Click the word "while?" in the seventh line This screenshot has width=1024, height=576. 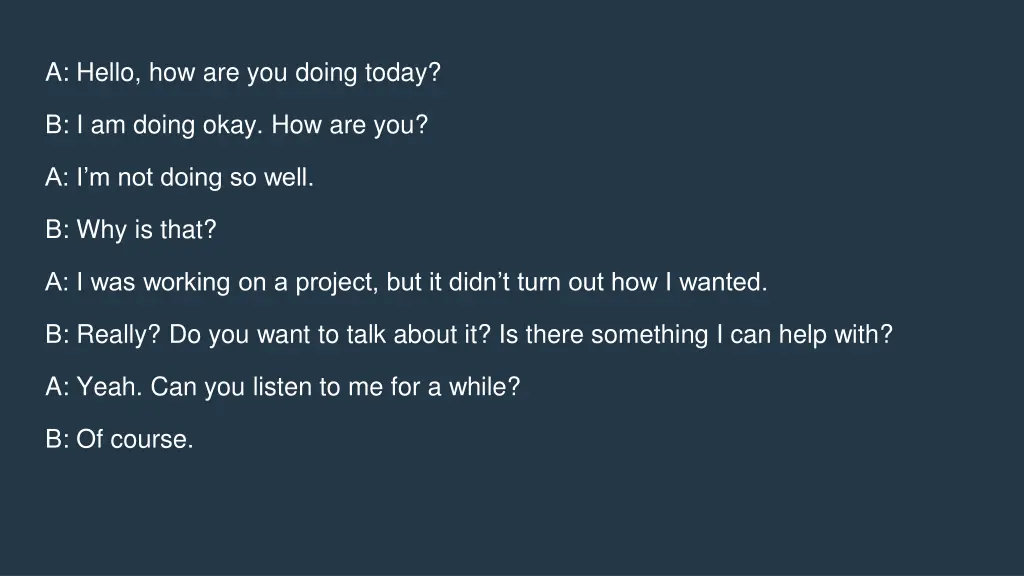[484, 387]
